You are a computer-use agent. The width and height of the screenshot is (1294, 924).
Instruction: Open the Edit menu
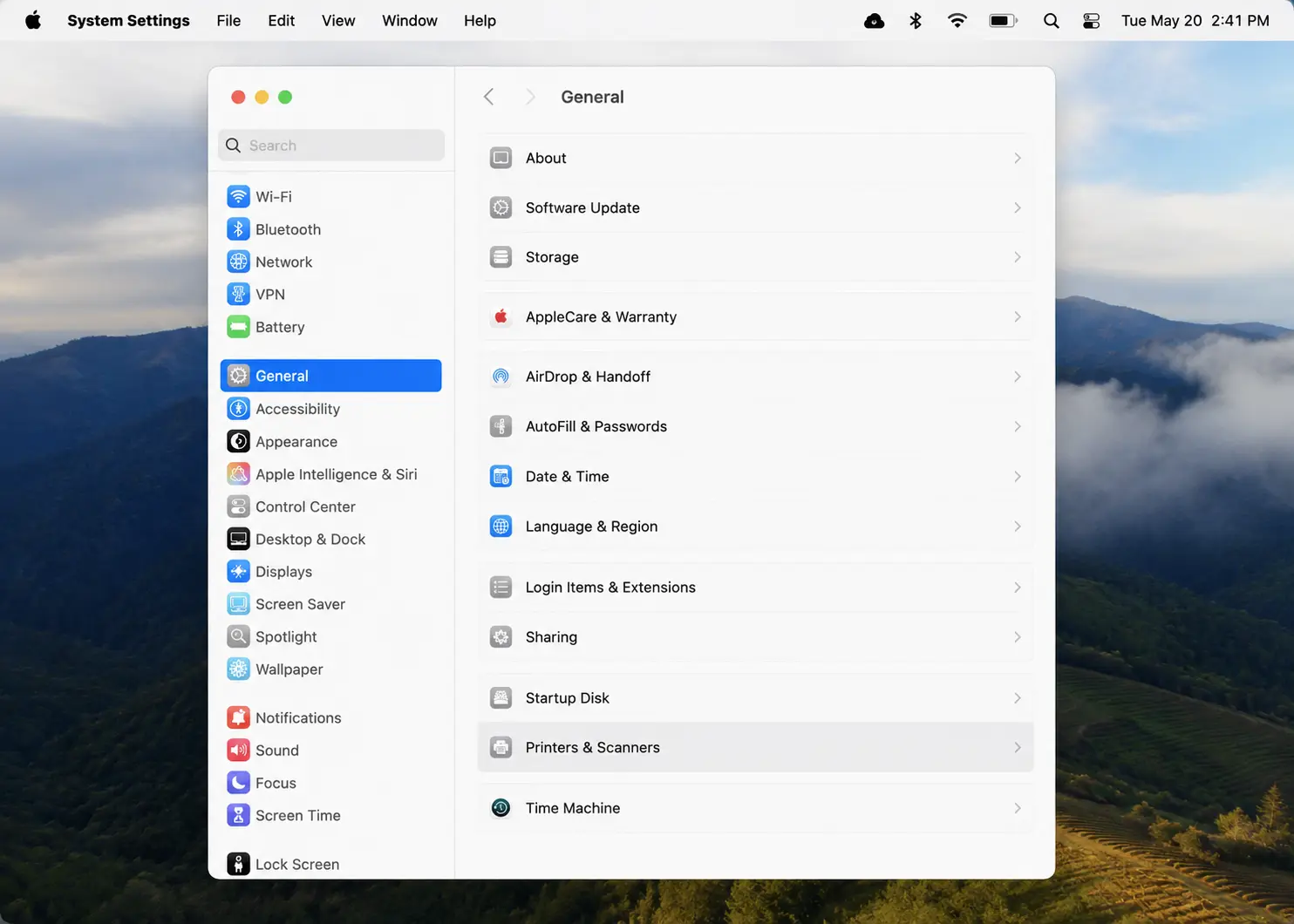281,21
